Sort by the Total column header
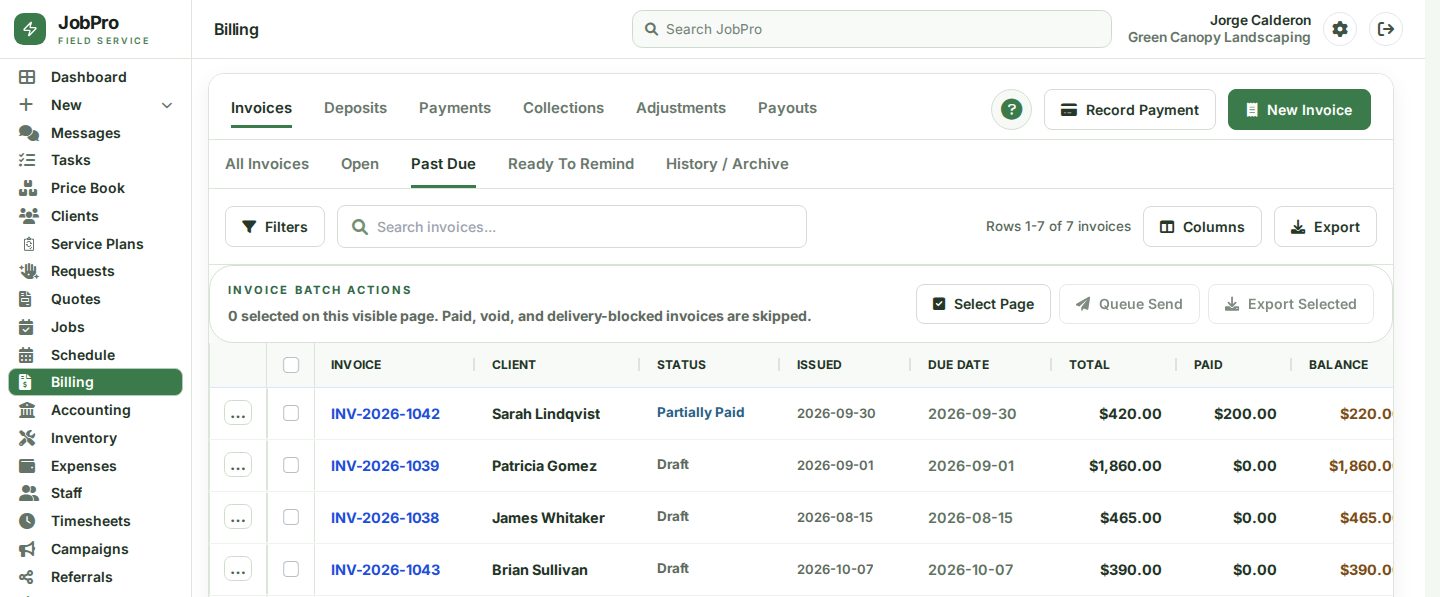The image size is (1440, 597). click(1089, 365)
